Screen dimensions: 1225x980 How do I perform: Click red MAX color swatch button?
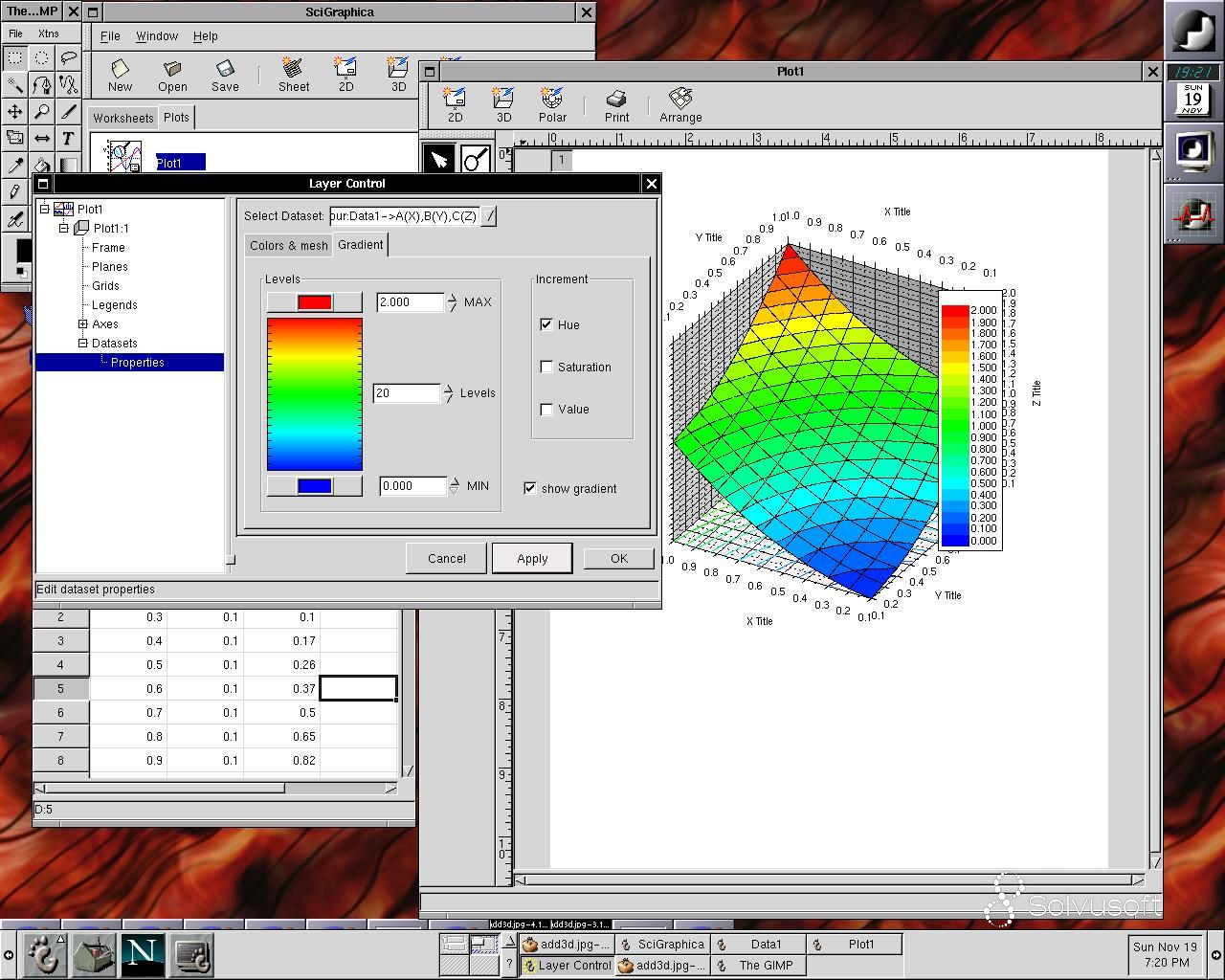point(314,302)
